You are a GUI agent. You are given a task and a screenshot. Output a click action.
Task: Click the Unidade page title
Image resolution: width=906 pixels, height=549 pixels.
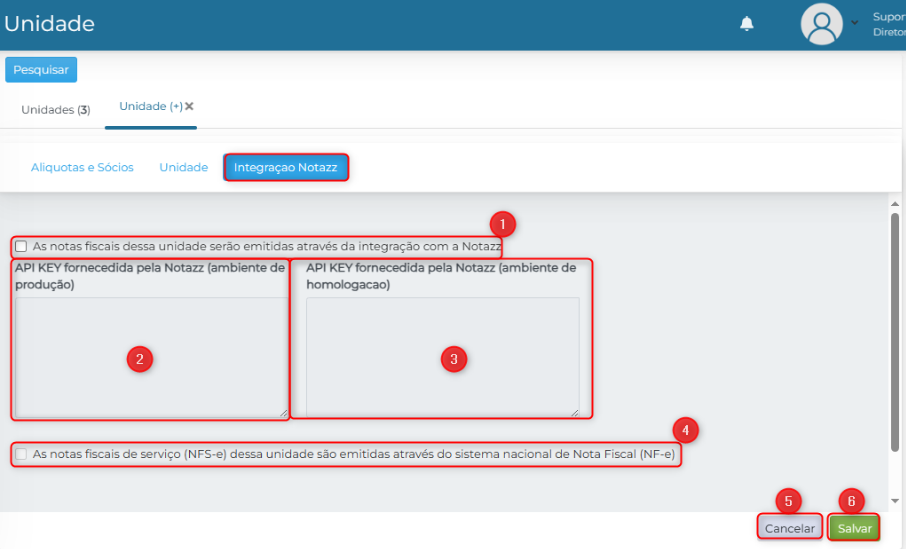(x=49, y=24)
